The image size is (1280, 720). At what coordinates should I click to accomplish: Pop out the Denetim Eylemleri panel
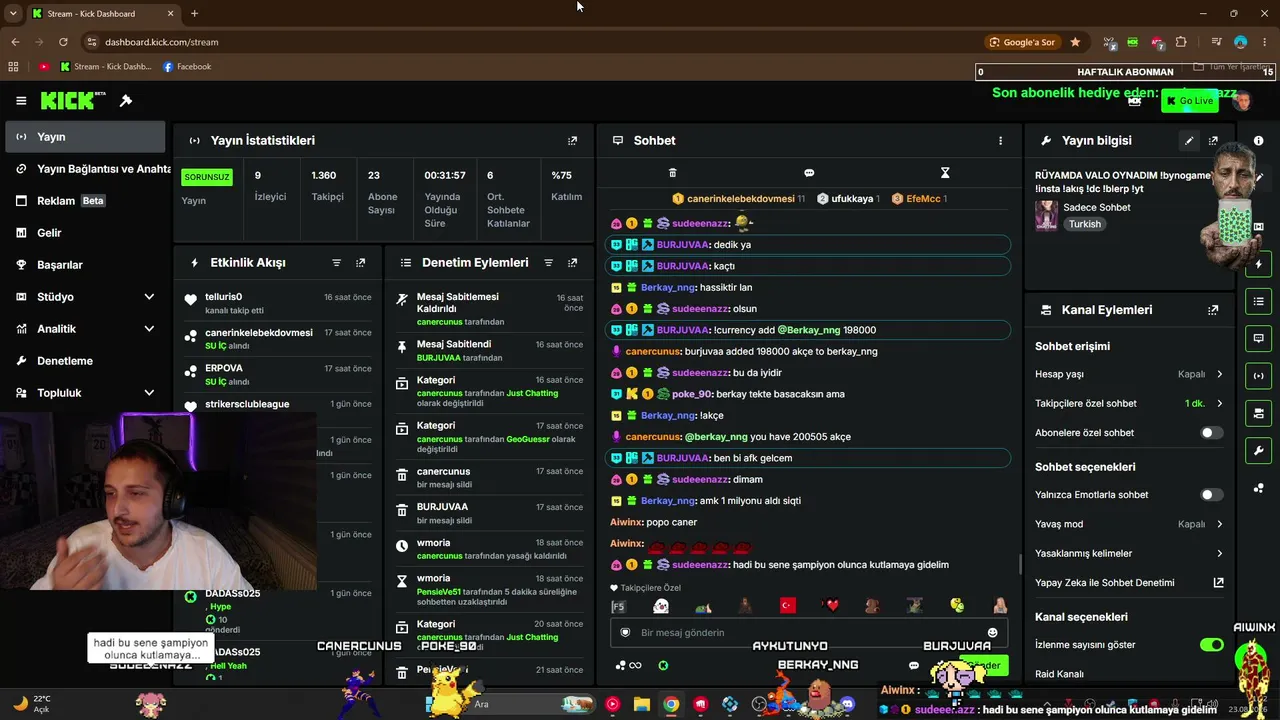click(x=572, y=263)
